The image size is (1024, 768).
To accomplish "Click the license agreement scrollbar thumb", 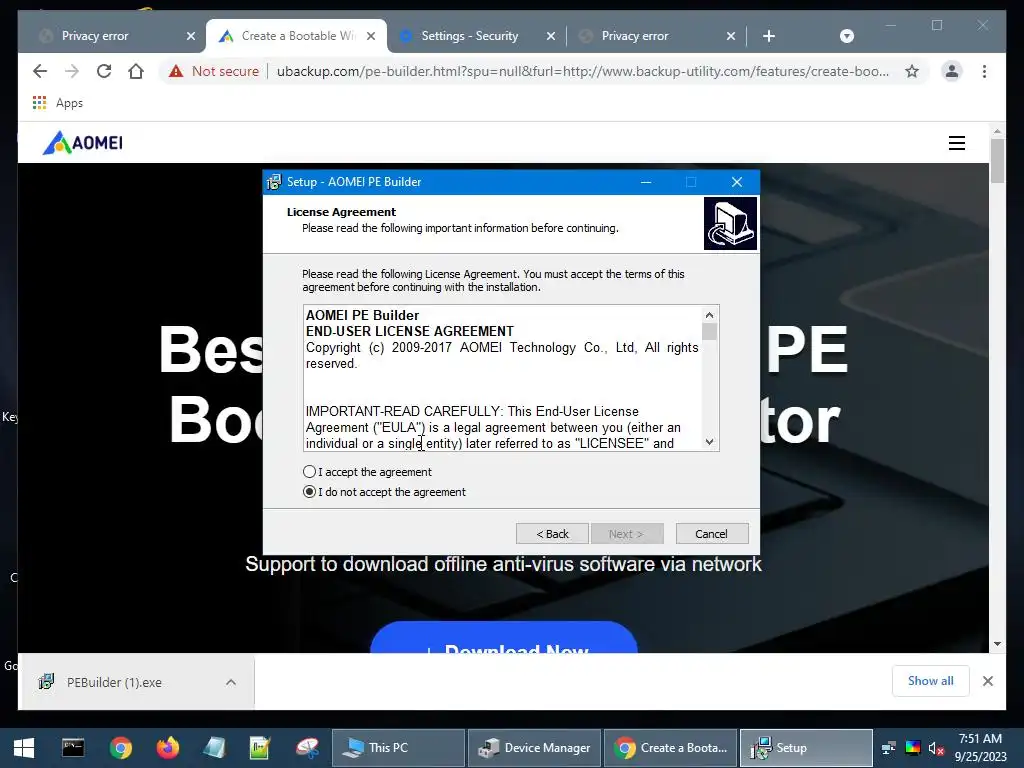I will click(x=710, y=331).
